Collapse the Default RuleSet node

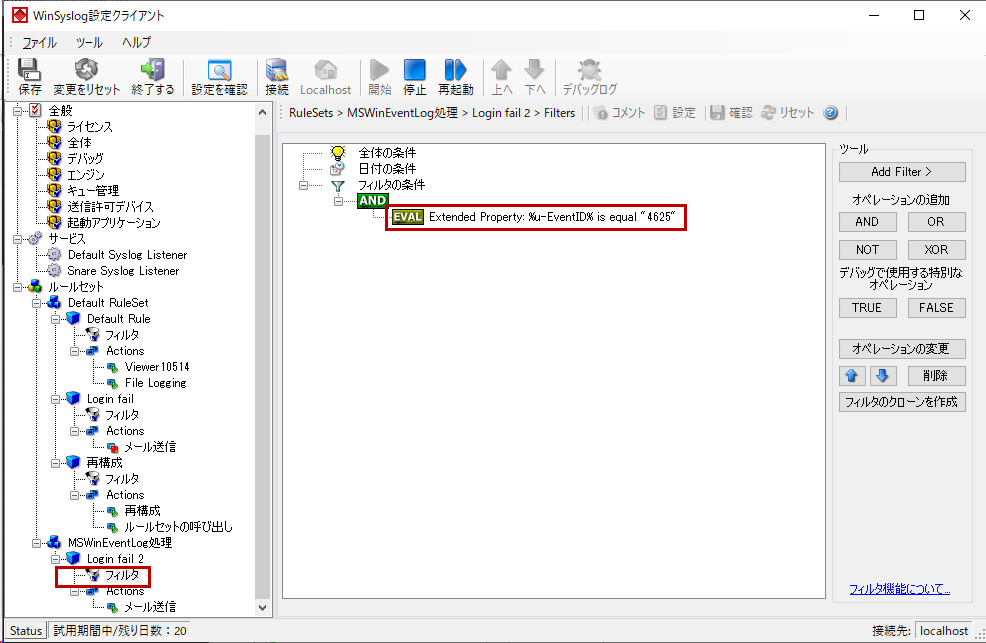click(36, 303)
